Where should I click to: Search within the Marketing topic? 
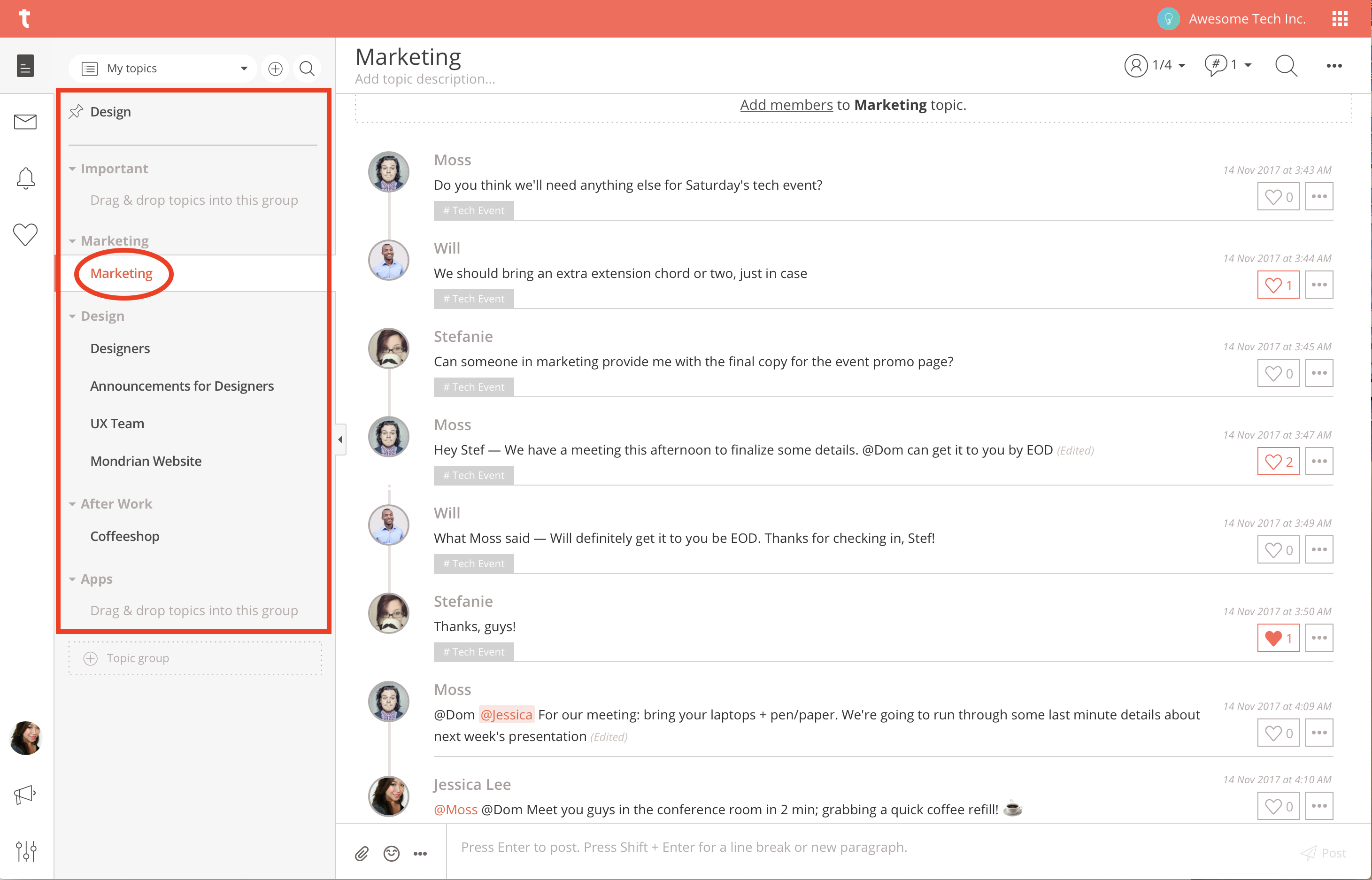coord(1286,66)
